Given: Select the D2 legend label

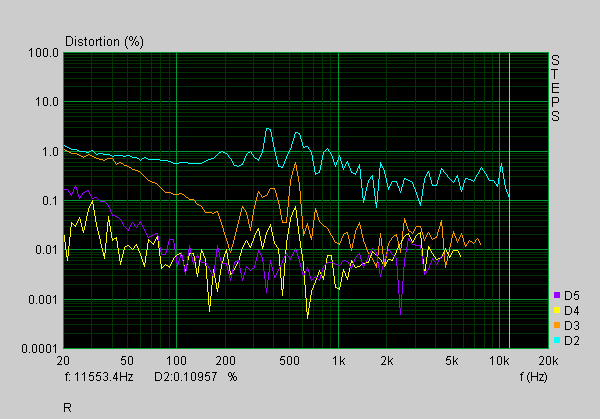Looking at the screenshot, I should [572, 341].
